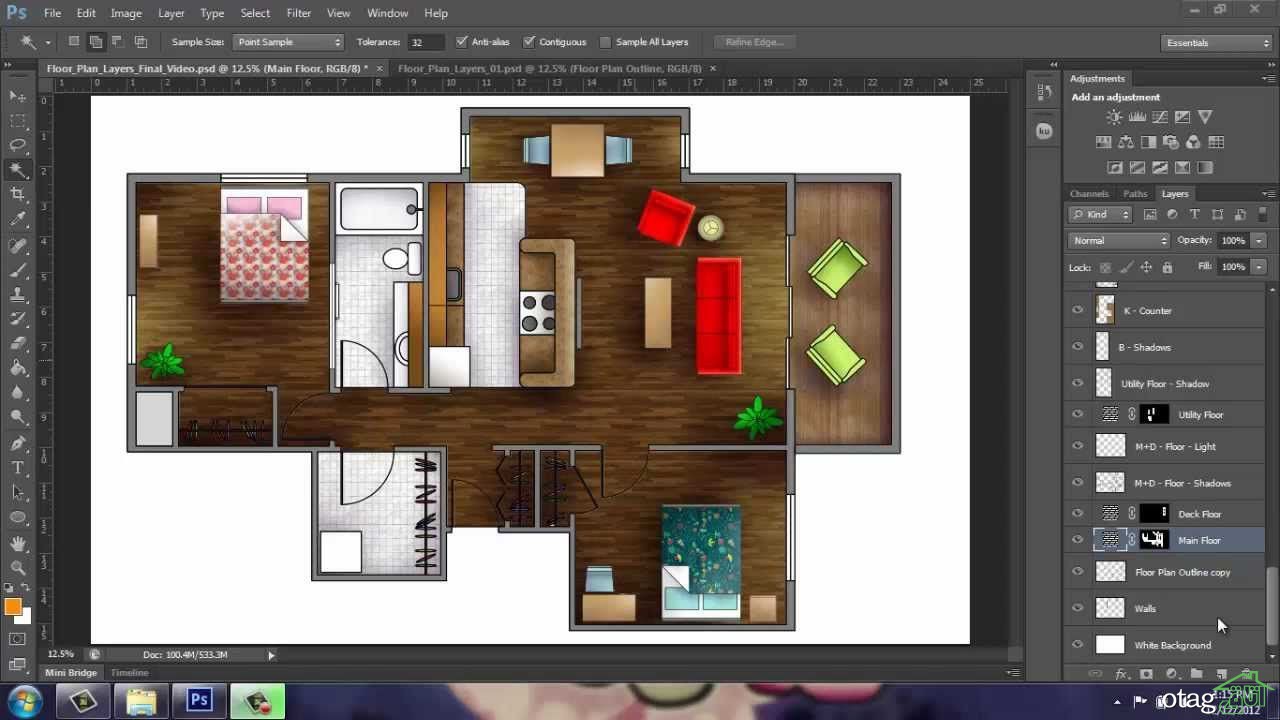Select the Rectangular Marquee tool
1280x720 pixels.
(18, 121)
